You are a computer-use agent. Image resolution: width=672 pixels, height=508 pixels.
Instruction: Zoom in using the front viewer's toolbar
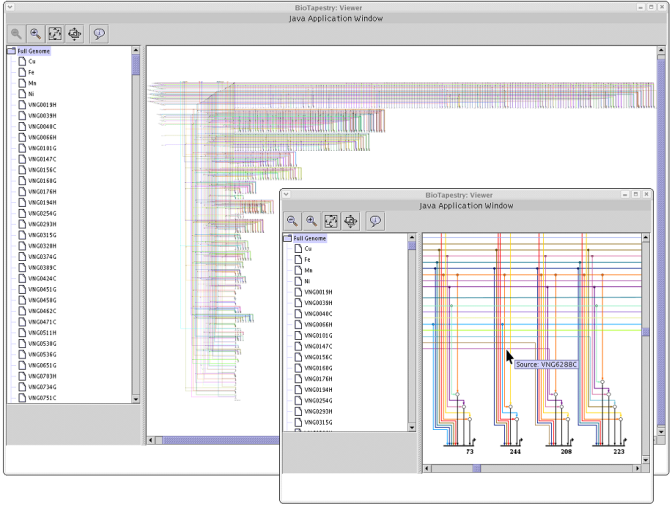pyautogui.click(x=312, y=221)
